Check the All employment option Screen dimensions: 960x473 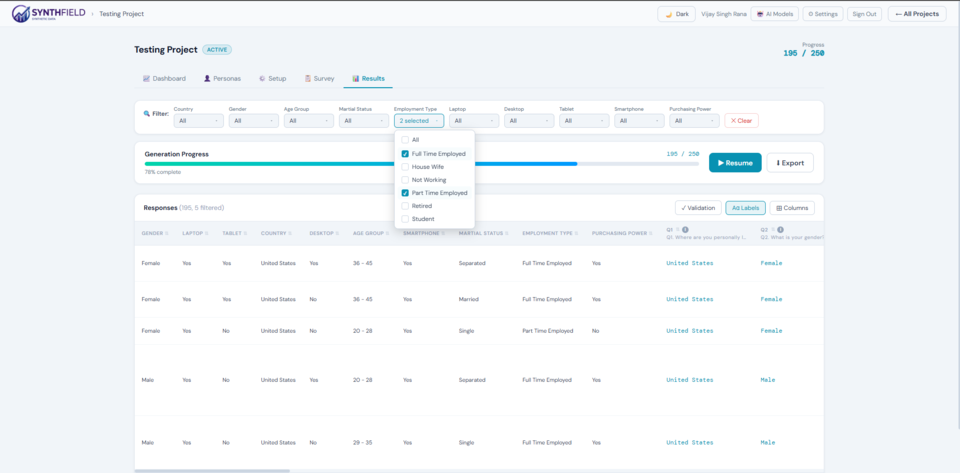point(405,140)
